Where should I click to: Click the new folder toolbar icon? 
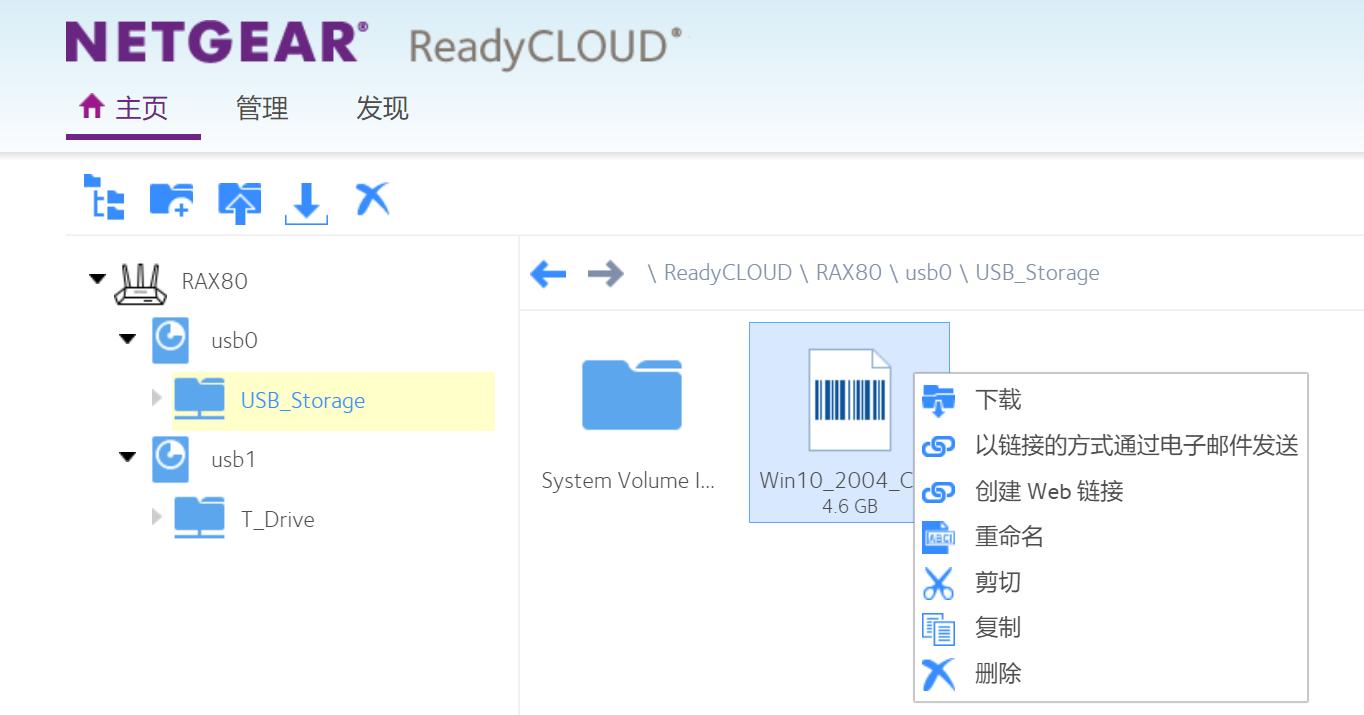pyautogui.click(x=171, y=200)
